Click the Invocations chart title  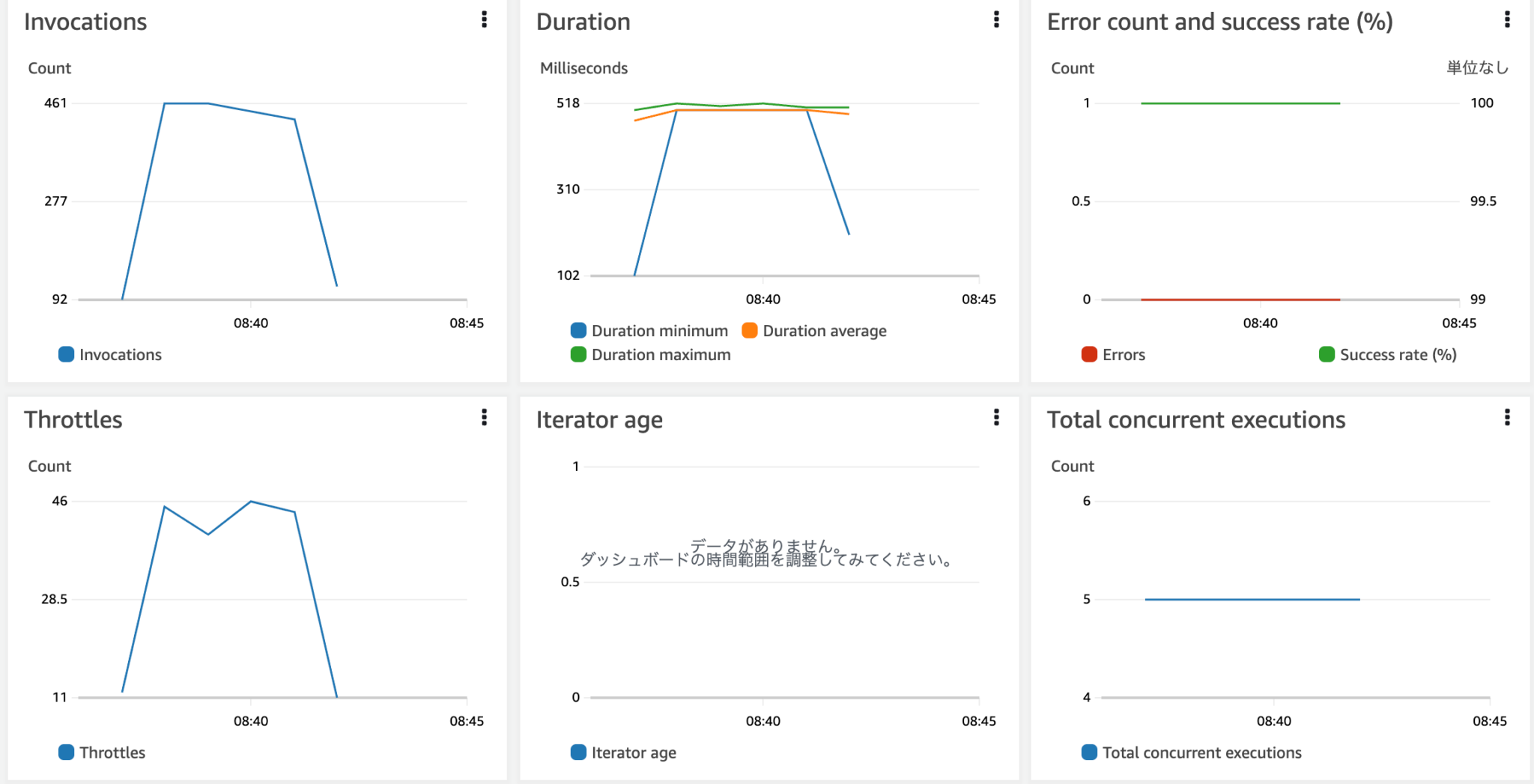tap(85, 22)
